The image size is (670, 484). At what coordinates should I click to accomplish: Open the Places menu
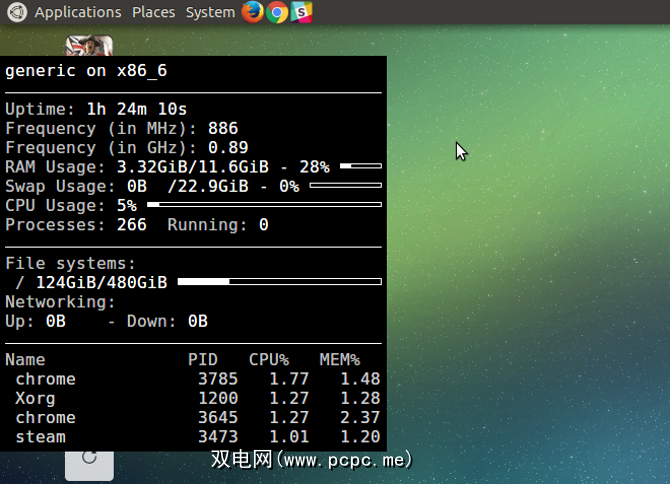[x=153, y=12]
